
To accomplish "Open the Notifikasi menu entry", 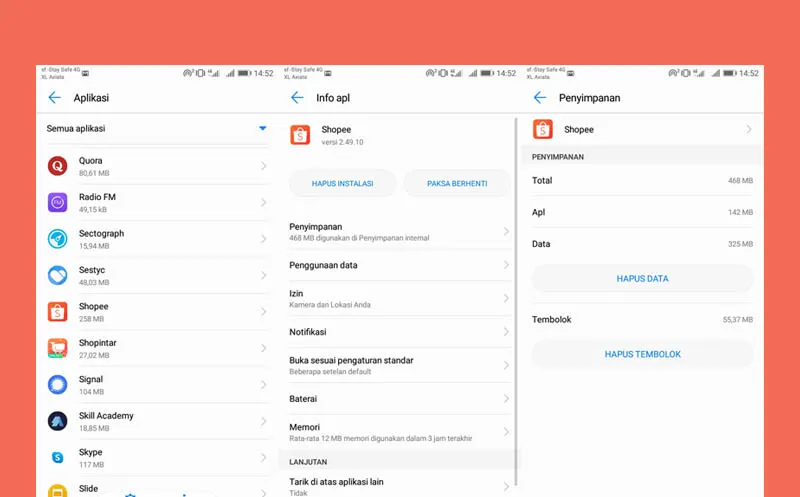I will coord(398,332).
